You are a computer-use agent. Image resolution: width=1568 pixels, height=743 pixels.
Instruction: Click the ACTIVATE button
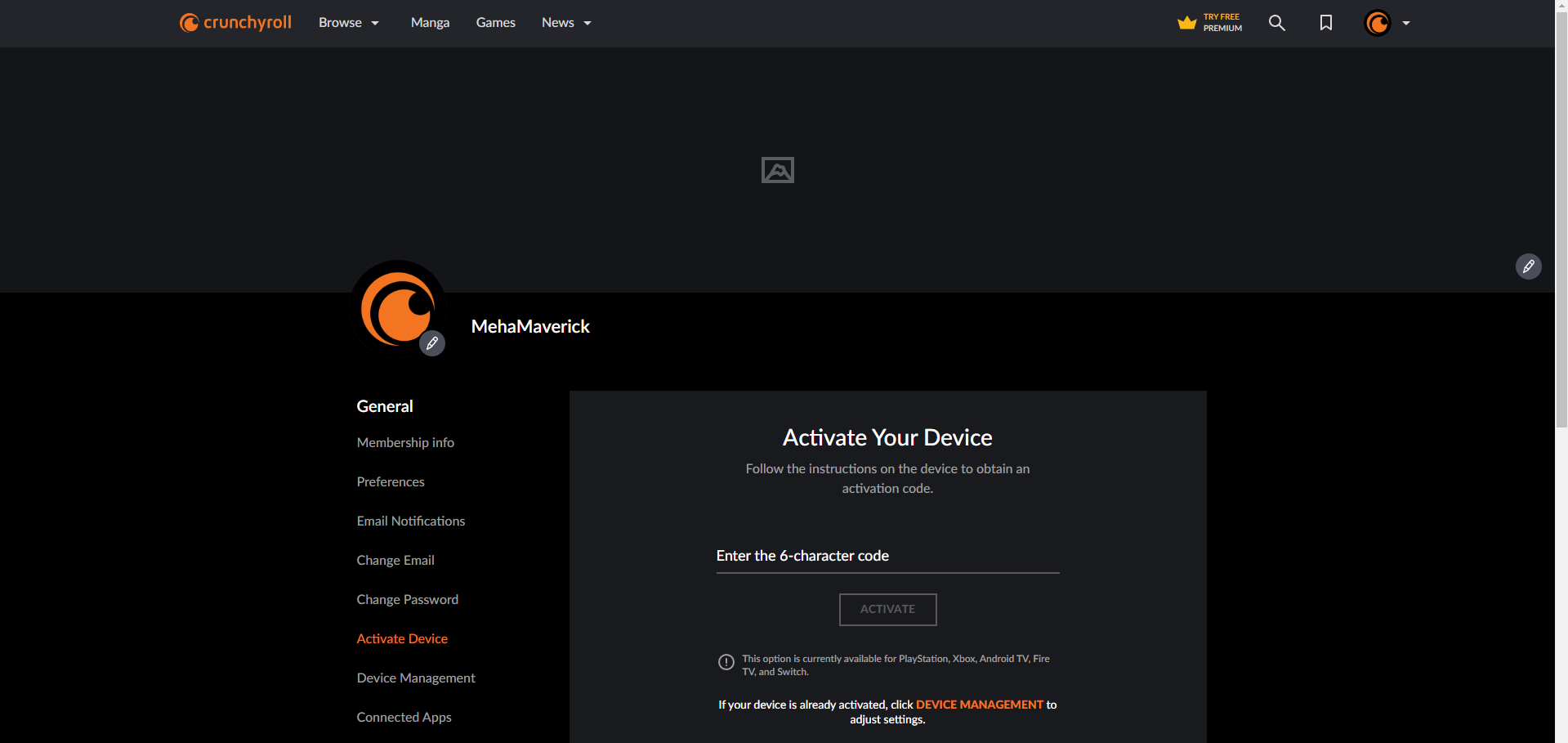tap(887, 609)
